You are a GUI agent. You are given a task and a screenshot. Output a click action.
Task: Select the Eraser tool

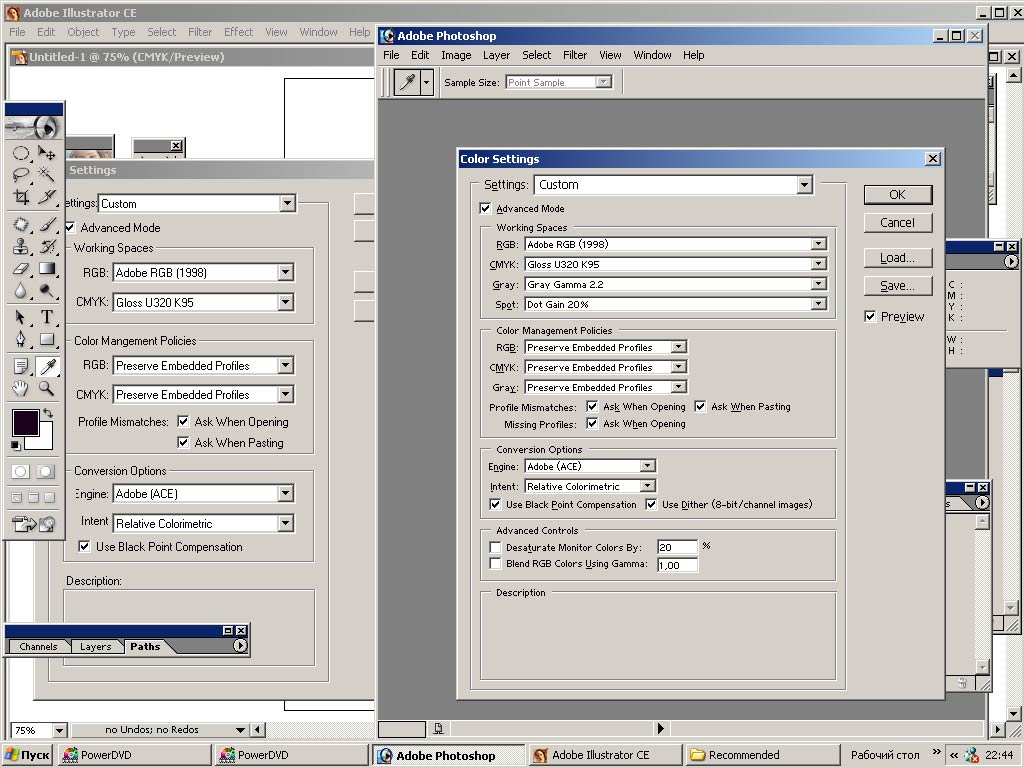[x=21, y=268]
